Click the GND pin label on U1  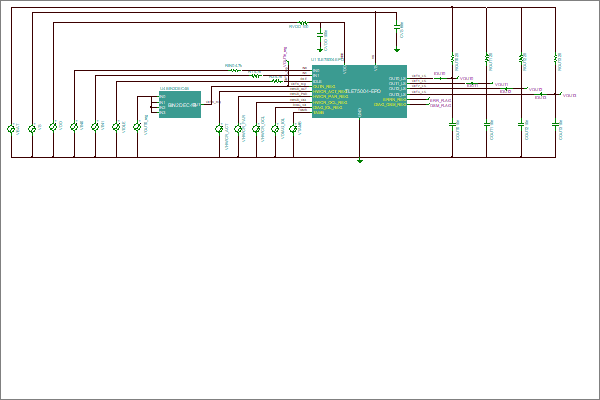[x=360, y=112]
